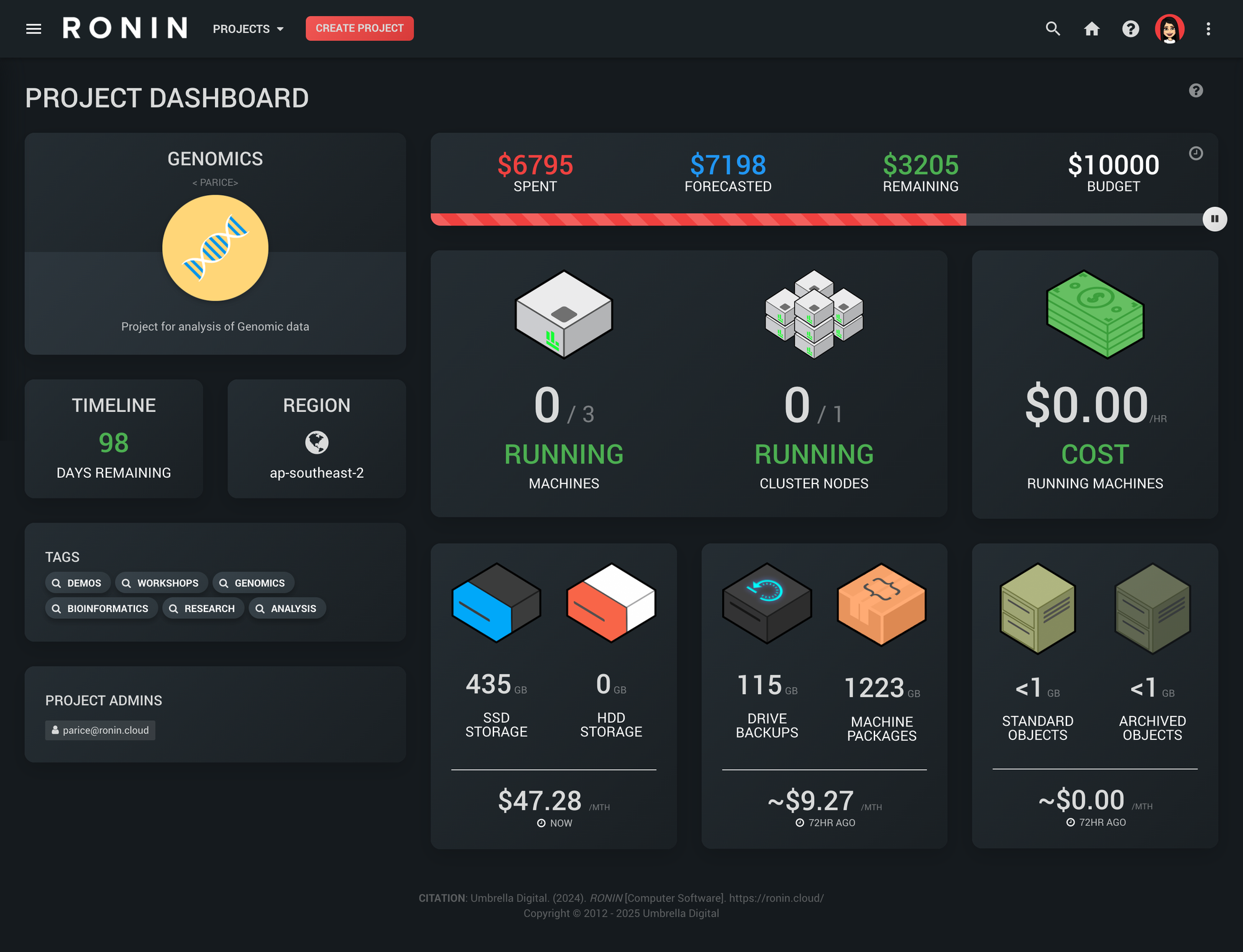Open the user avatar profile
The image size is (1243, 952).
[1169, 29]
